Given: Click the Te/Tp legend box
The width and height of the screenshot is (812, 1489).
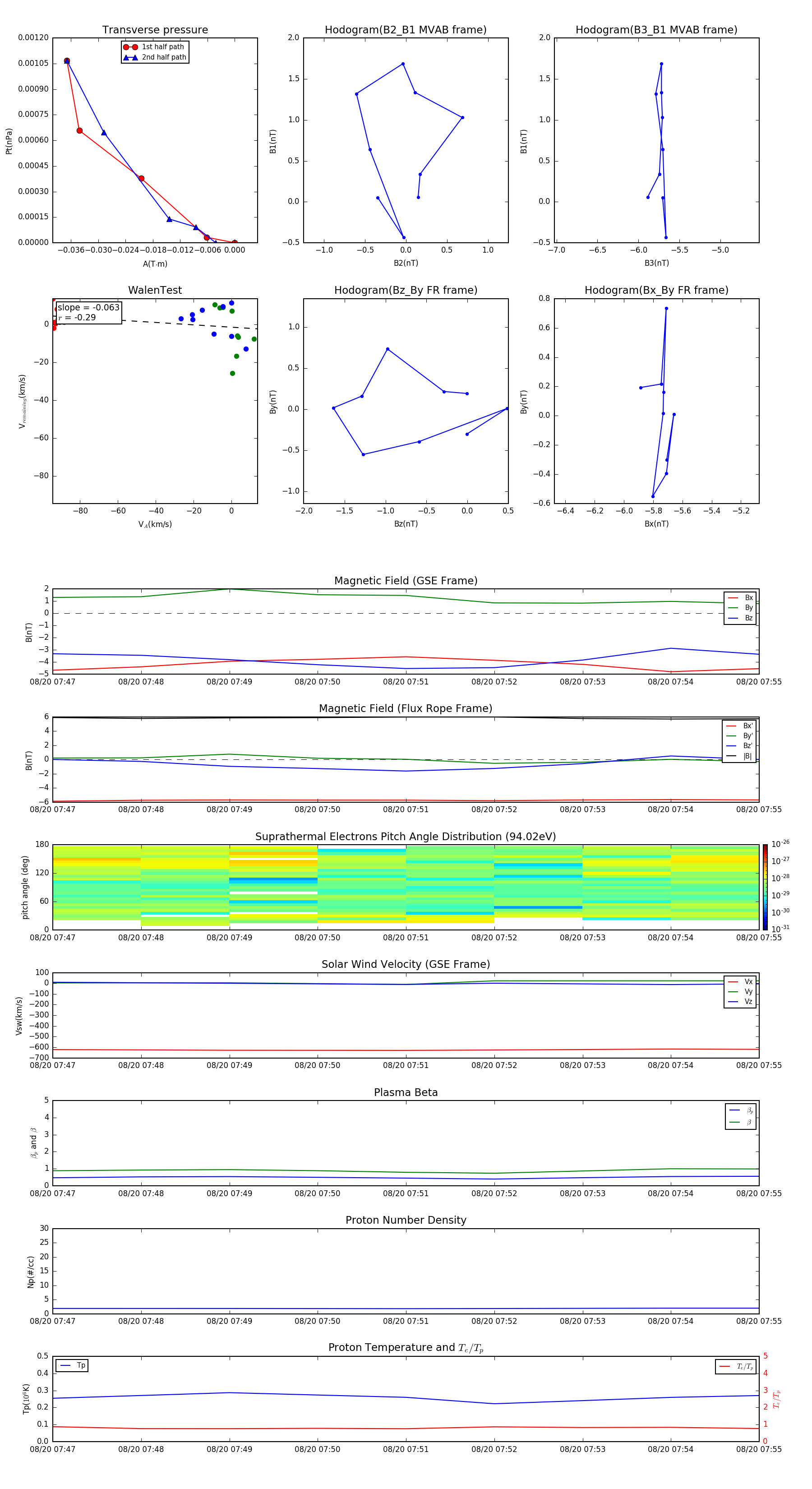Looking at the screenshot, I should pyautogui.click(x=735, y=1366).
